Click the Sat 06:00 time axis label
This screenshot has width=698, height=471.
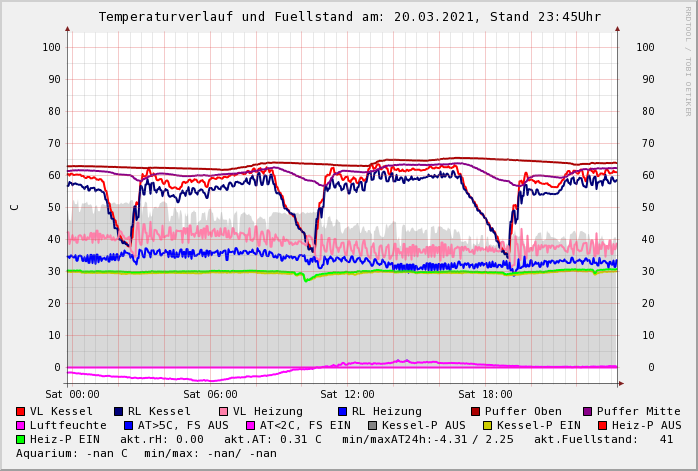[210, 394]
